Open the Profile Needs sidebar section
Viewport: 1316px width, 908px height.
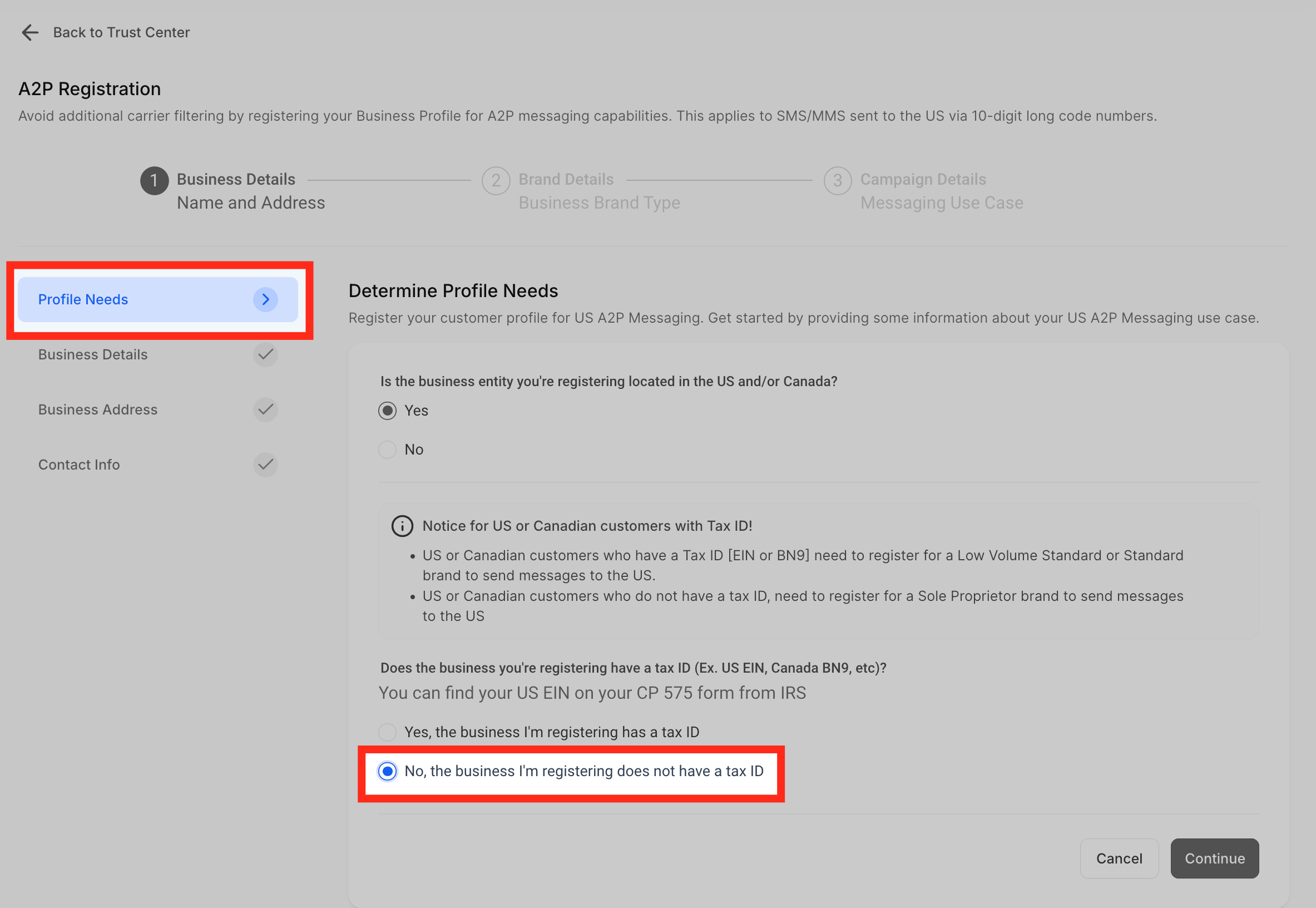[x=83, y=299]
